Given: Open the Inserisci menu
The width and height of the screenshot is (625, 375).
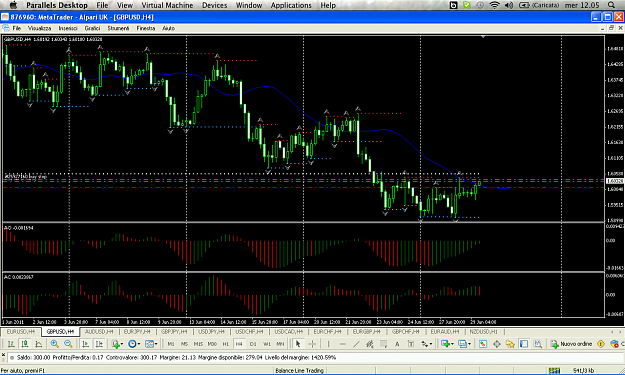Looking at the screenshot, I should tap(68, 28).
